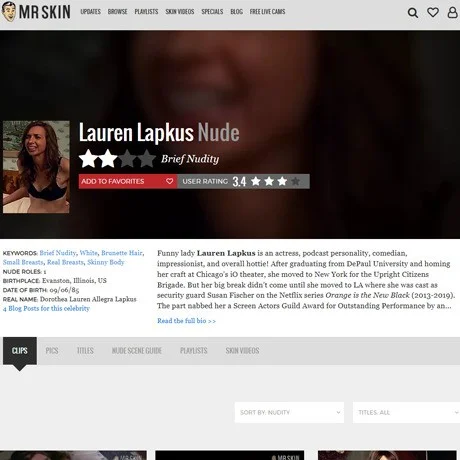Click the user rating stars bar
Image resolution: width=460 pixels, height=460 pixels.
point(243,181)
